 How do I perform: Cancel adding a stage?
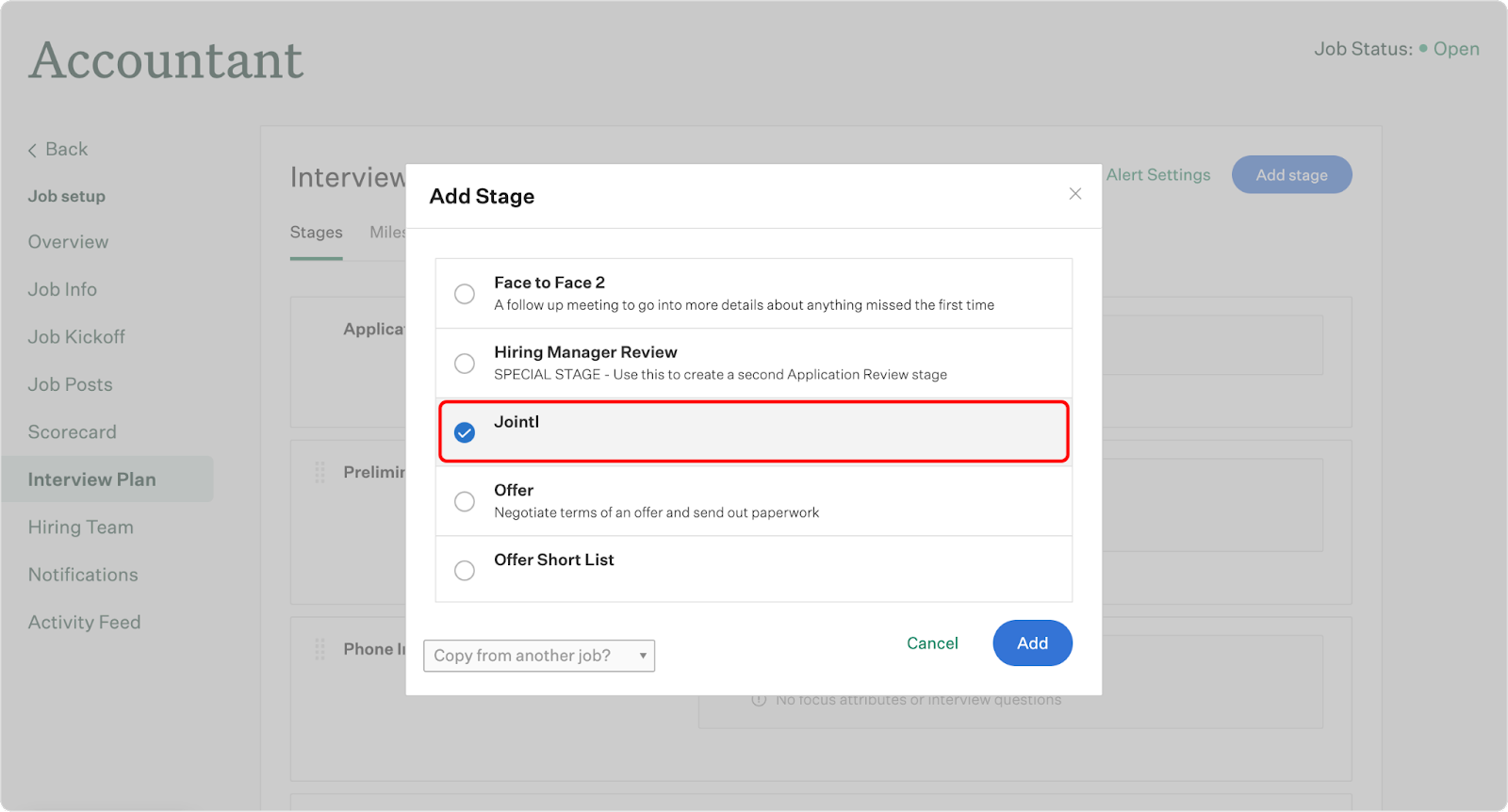[x=932, y=643]
